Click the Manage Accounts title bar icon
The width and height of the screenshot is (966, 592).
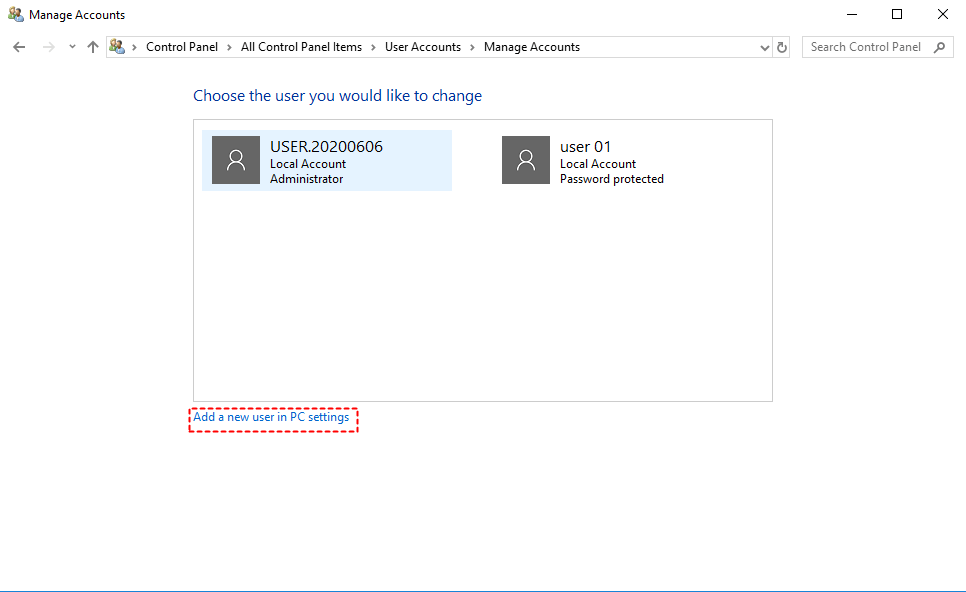[x=15, y=14]
